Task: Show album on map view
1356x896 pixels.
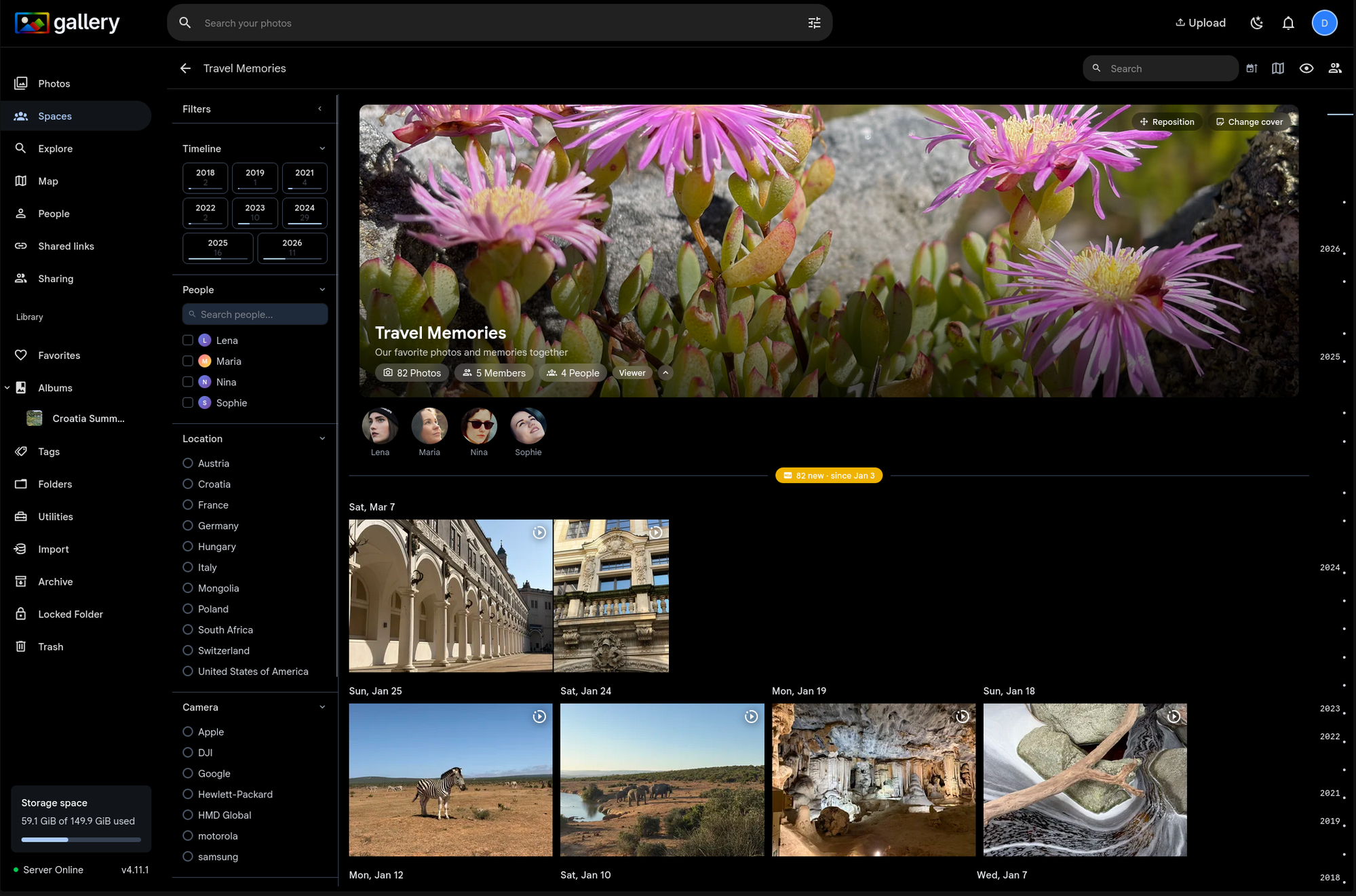Action: (x=1277, y=68)
